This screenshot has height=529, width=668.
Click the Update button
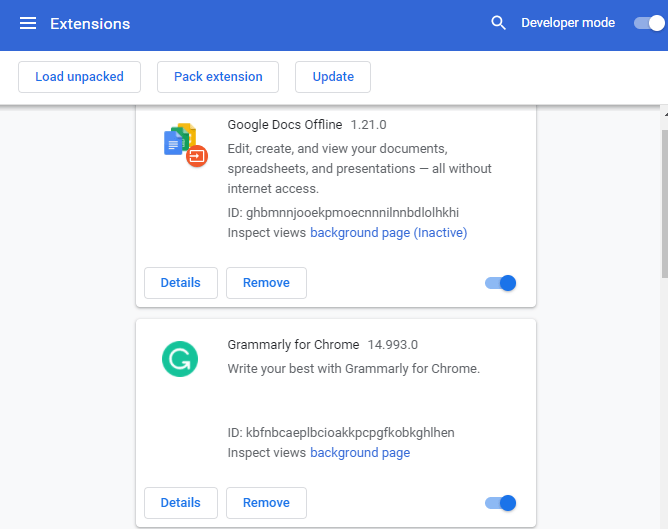[x=333, y=77]
